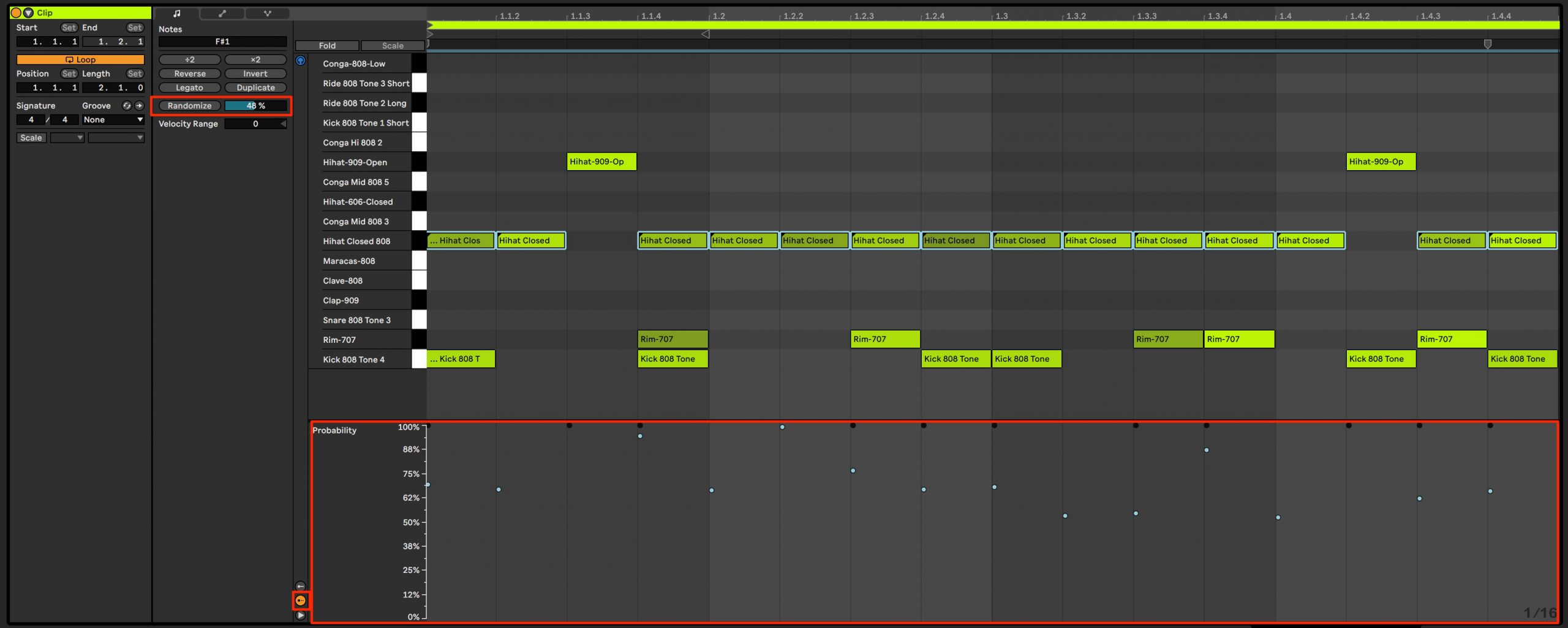This screenshot has height=628, width=1568.
Task: Select the Kick 808 Tone 1 Short row
Action: click(366, 122)
